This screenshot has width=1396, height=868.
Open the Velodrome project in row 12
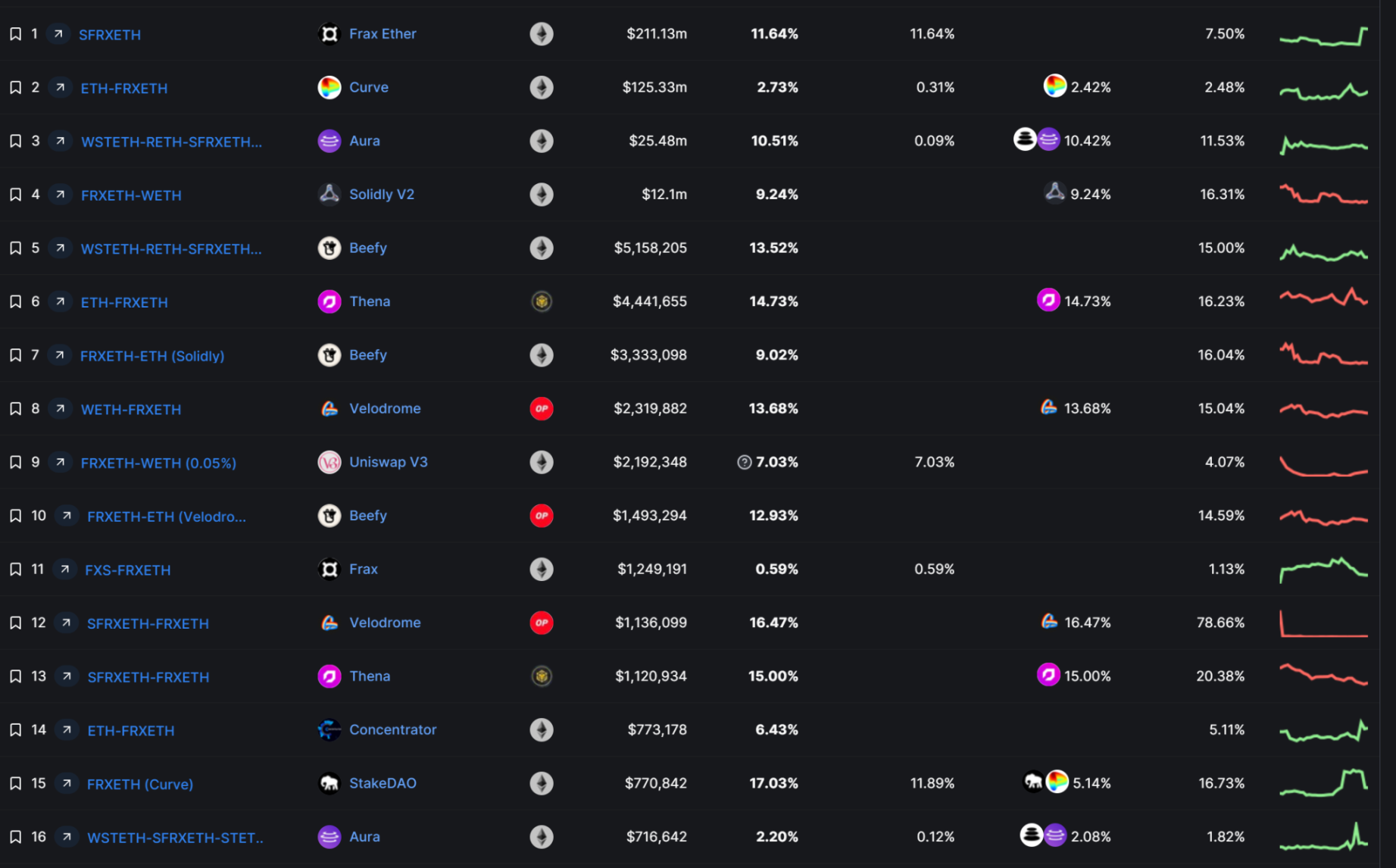pyautogui.click(x=384, y=623)
